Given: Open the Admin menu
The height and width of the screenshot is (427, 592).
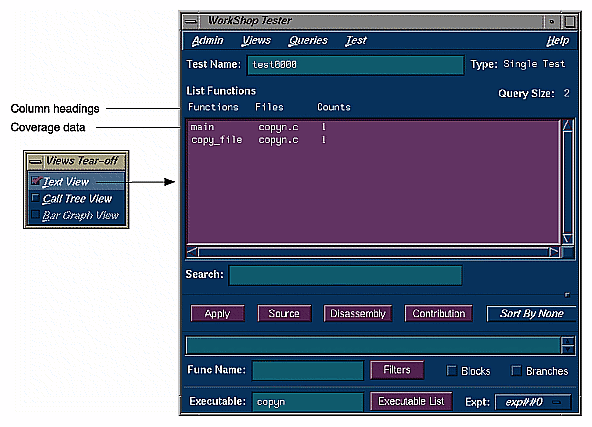Looking at the screenshot, I should point(207,40).
